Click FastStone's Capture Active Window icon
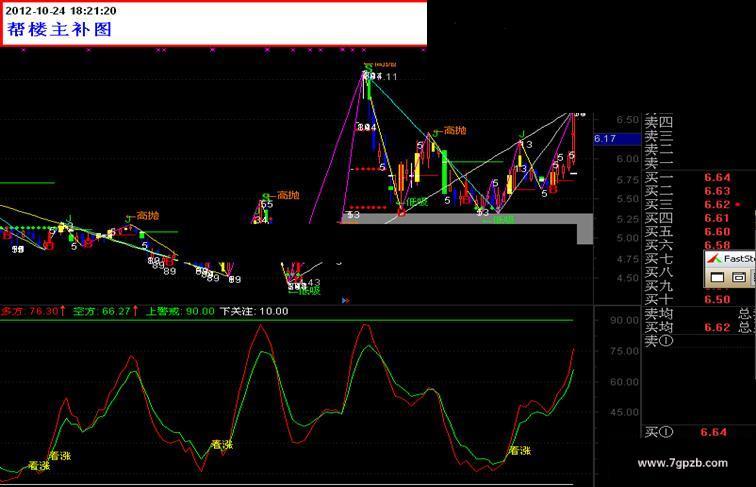The width and height of the screenshot is (756, 487). (717, 277)
